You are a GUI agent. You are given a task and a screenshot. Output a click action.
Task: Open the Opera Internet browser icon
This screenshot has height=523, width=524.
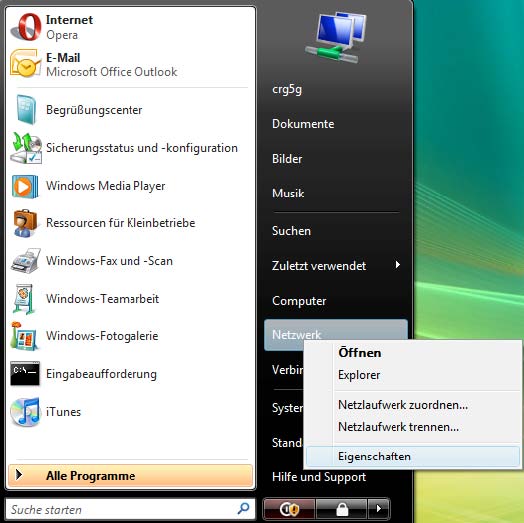(26, 27)
